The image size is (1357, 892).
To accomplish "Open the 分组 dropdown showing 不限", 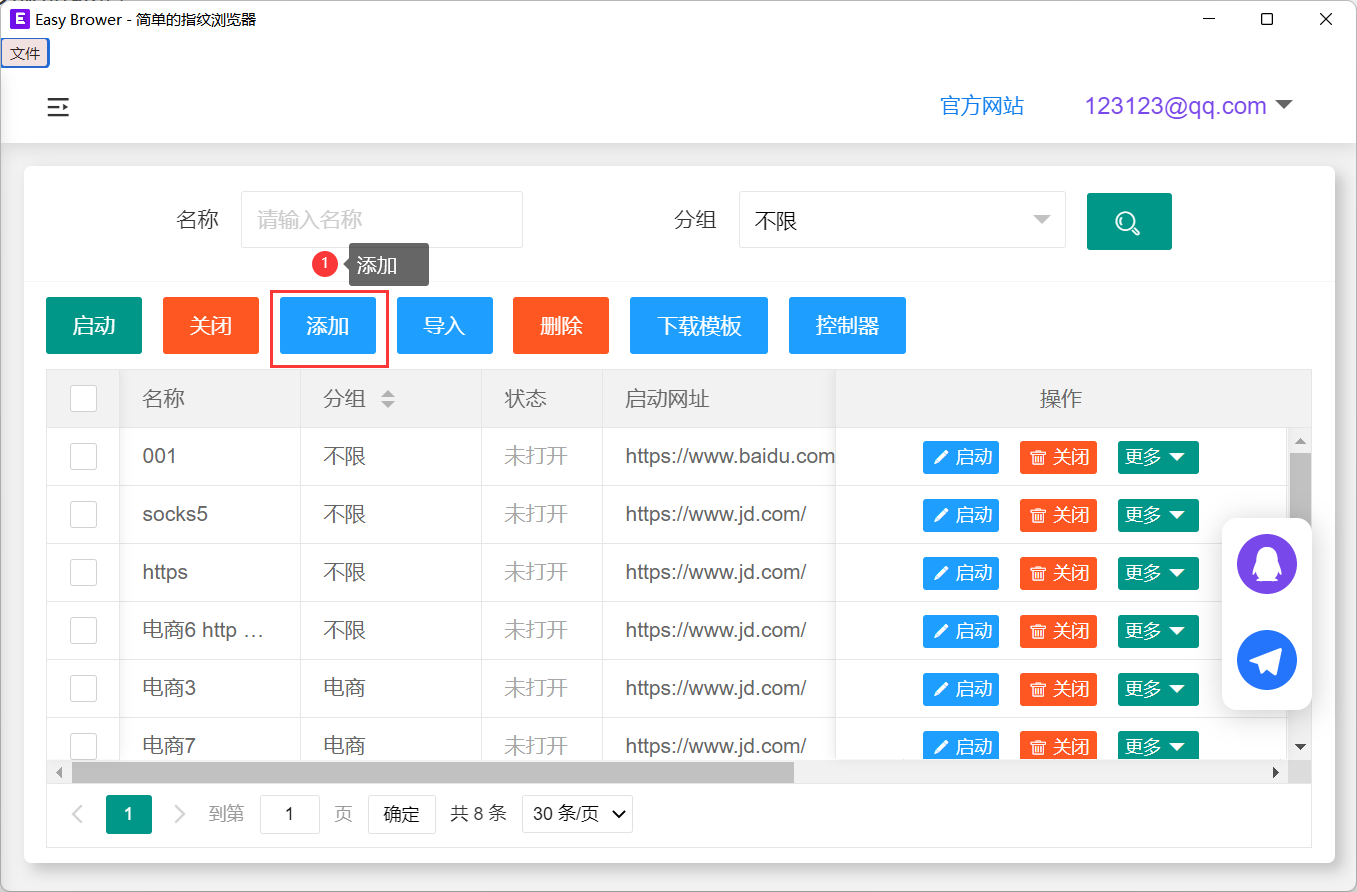I will coord(902,220).
